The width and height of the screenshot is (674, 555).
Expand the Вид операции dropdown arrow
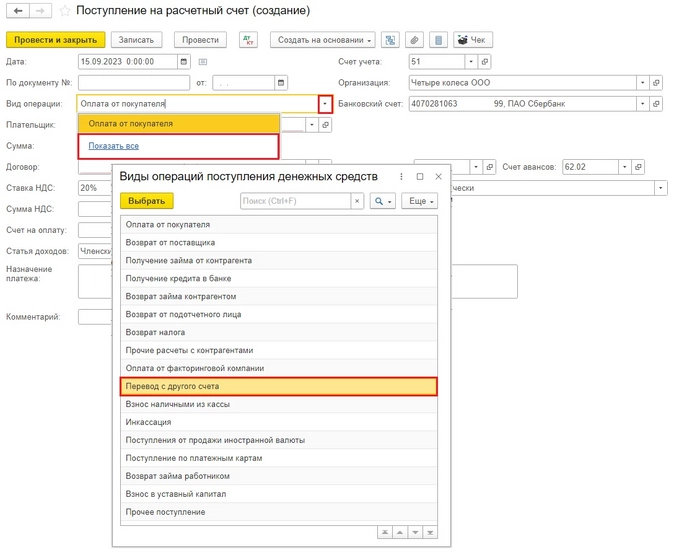tap(325, 104)
